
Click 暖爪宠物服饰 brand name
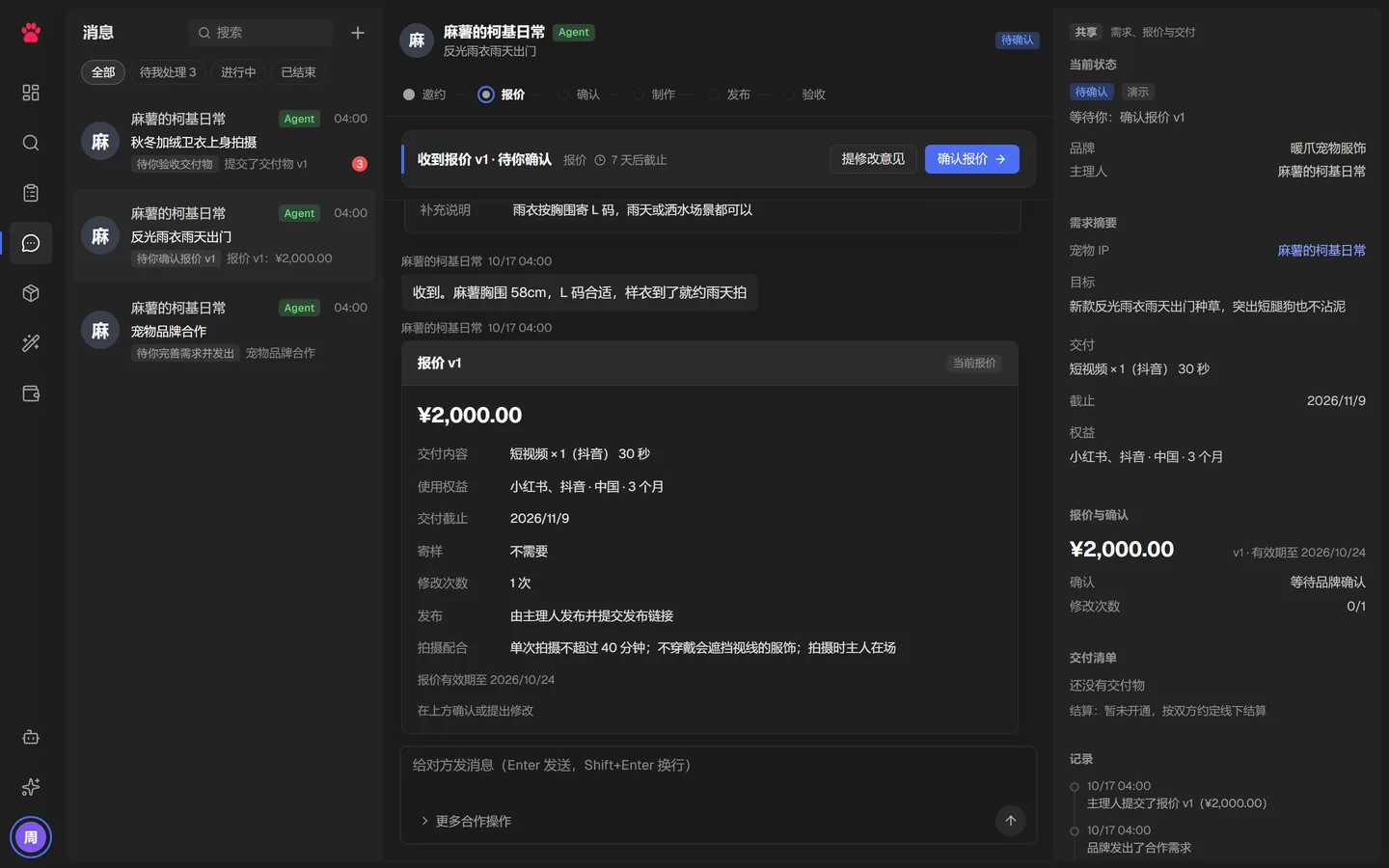pyautogui.click(x=1328, y=149)
